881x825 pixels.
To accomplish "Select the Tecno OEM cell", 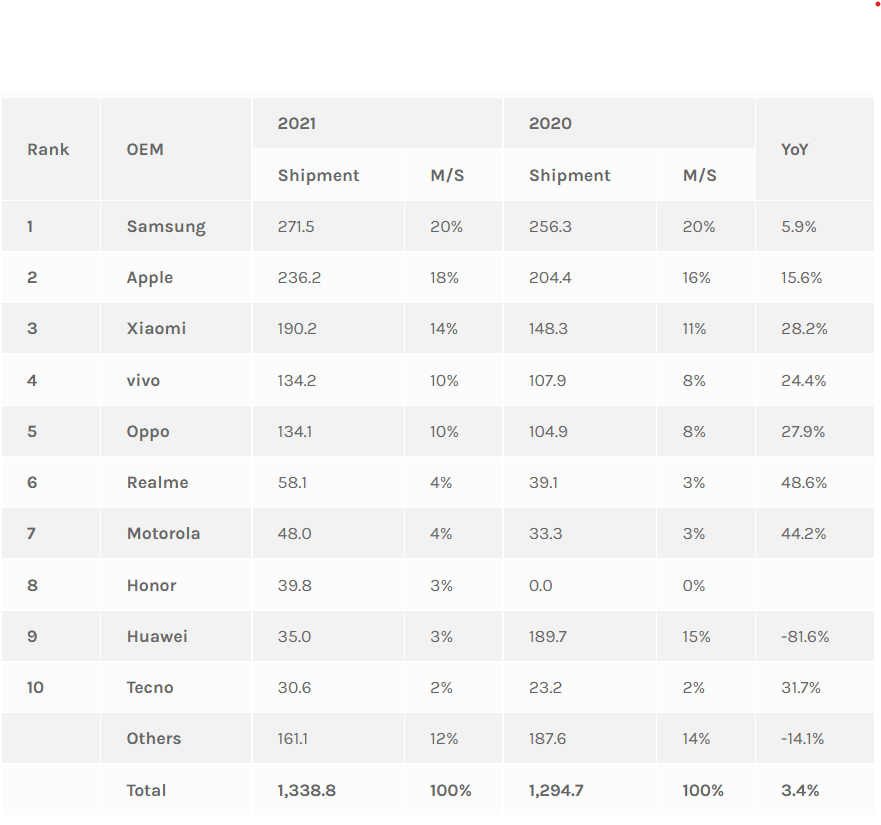I will 150,687.
